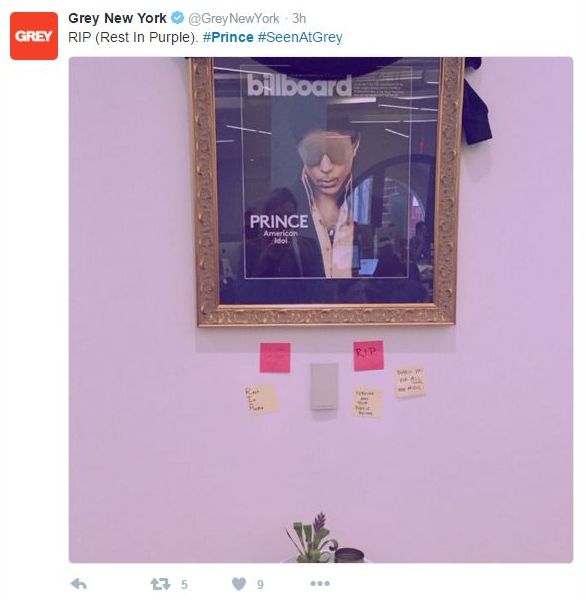
Task: Click the blank pink sticky note on left
Action: pos(275,358)
